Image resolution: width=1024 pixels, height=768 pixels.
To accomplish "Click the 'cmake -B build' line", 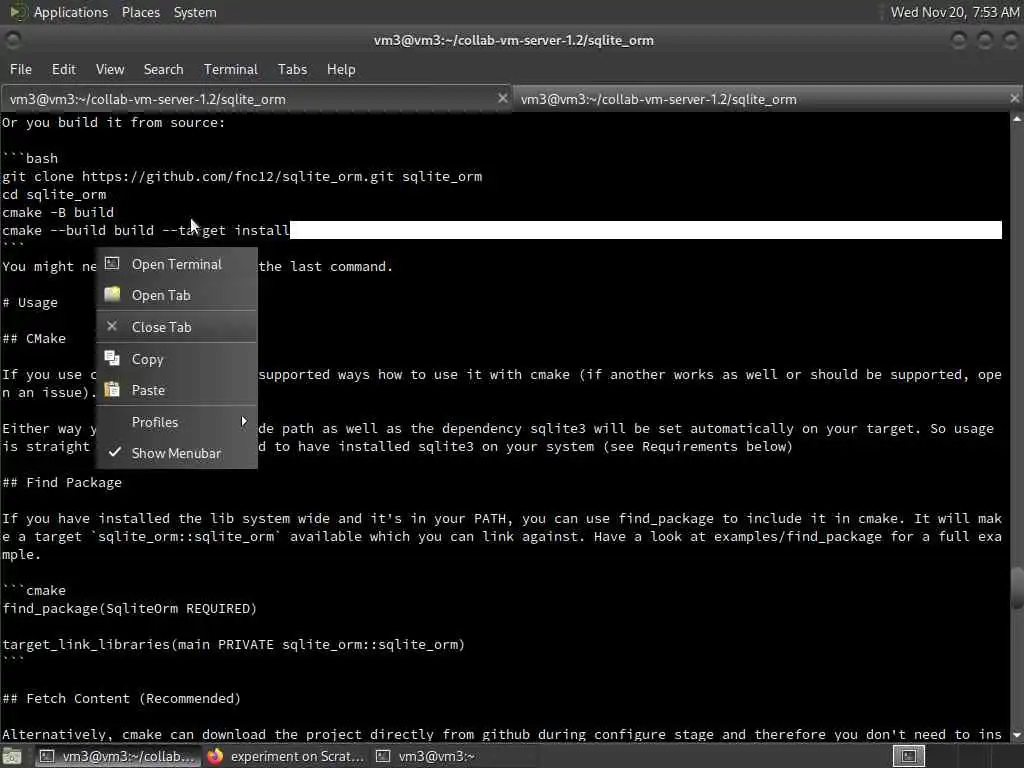I will [x=58, y=212].
